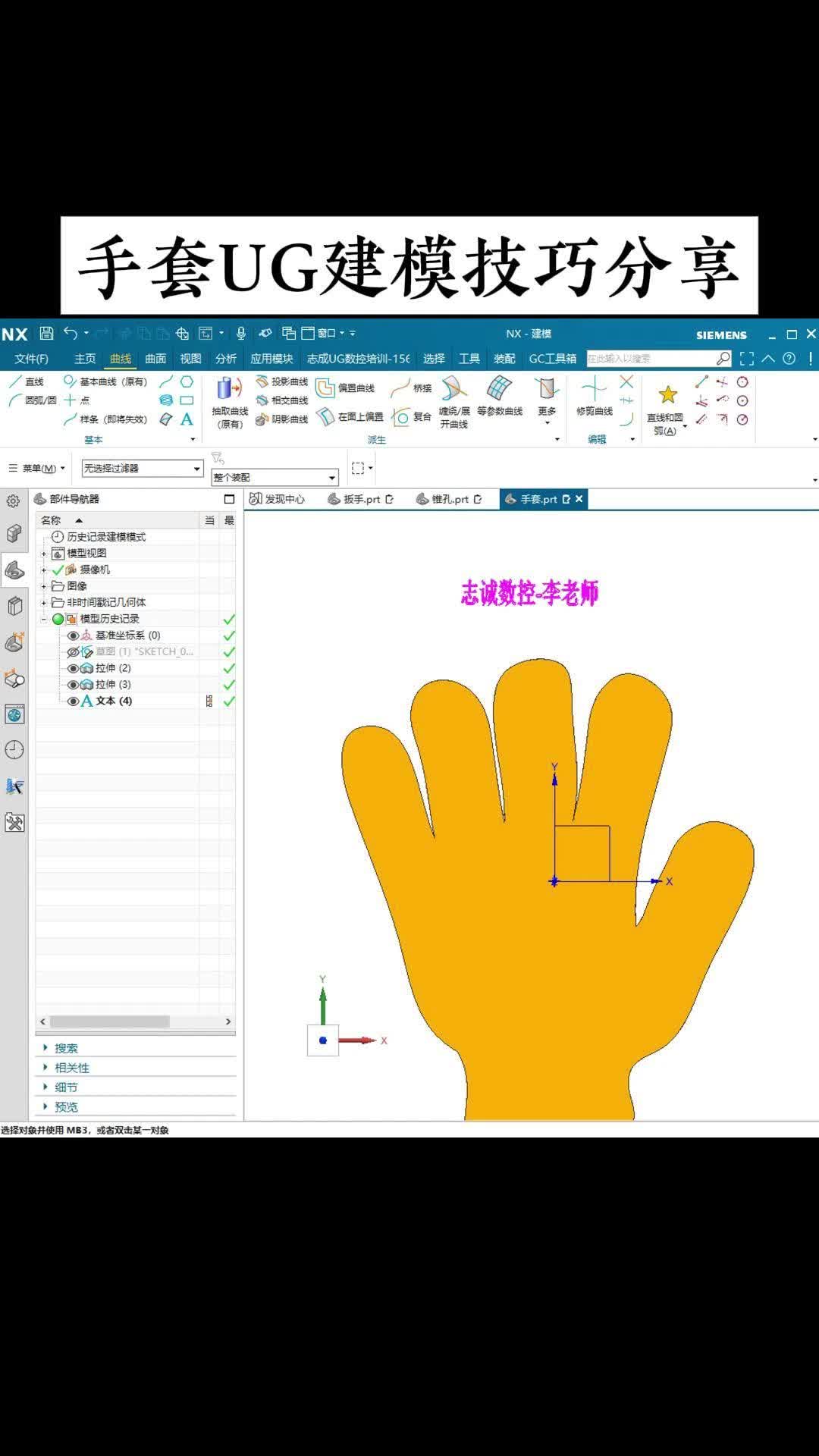
Task: Click the navigator horizontal scrollbar
Action: click(110, 1021)
